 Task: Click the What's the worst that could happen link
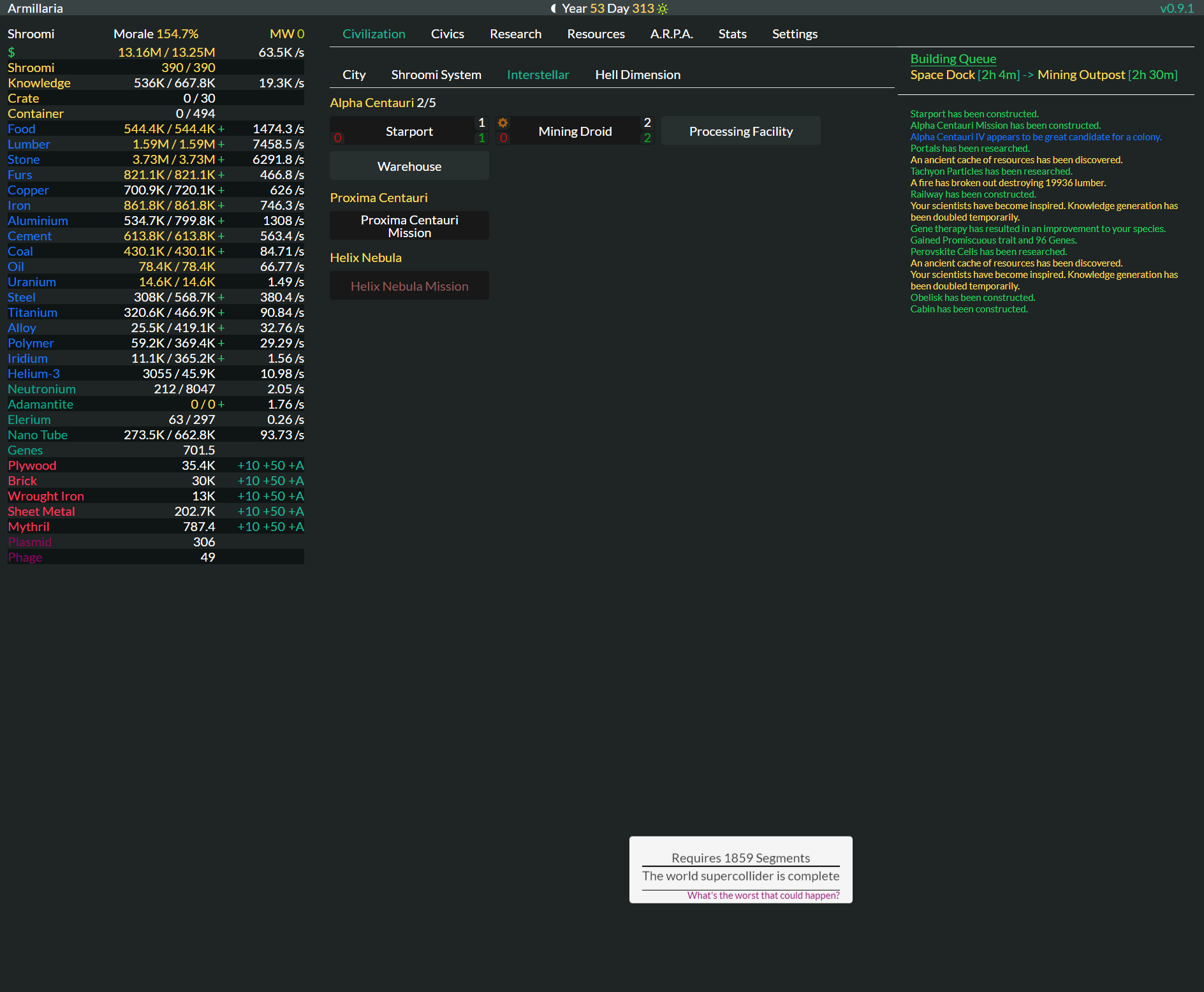tap(763, 895)
